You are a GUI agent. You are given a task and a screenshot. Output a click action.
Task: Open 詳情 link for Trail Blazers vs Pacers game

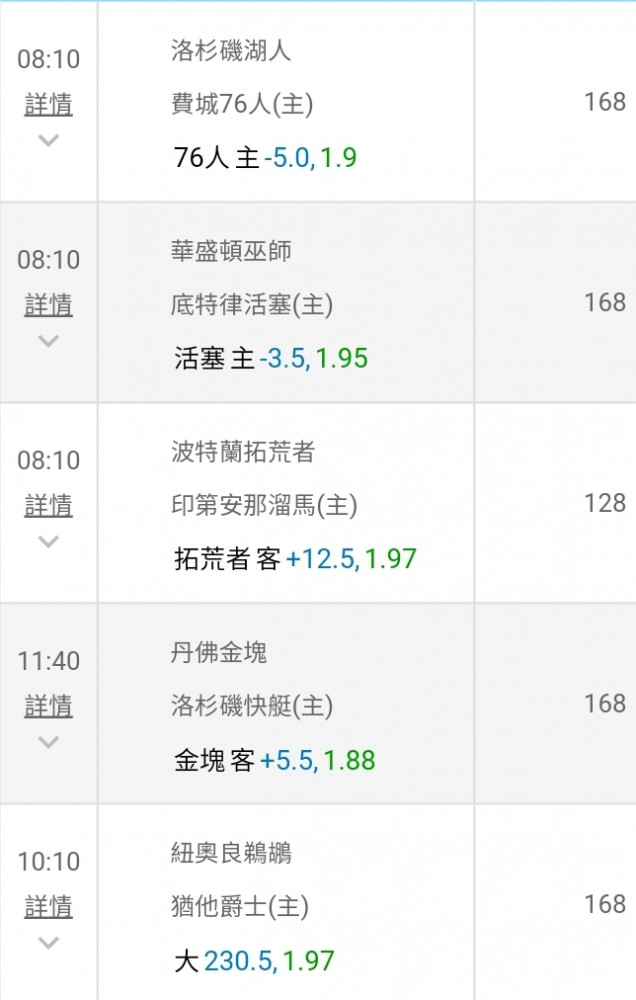48,505
